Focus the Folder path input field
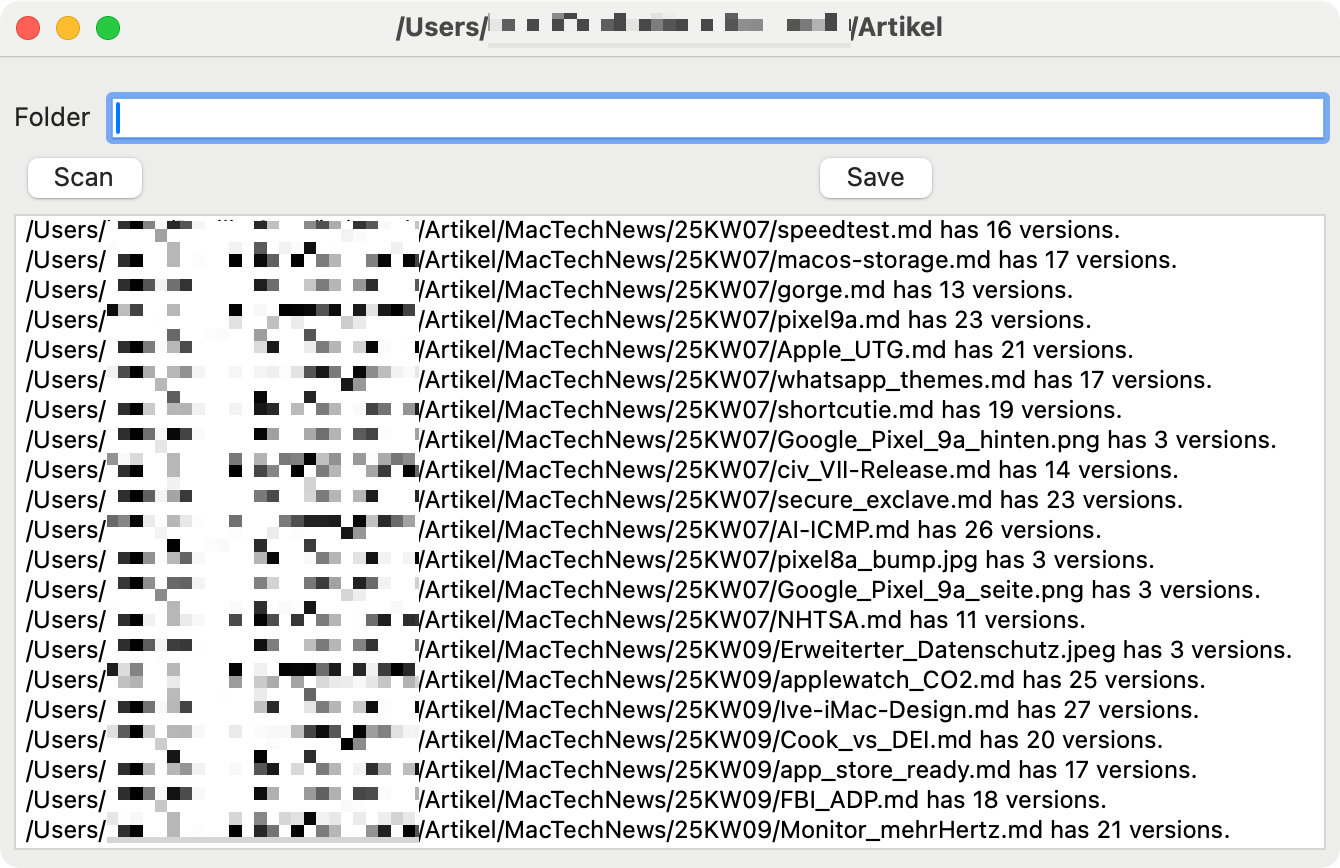Screen dimensions: 1340x868 [718, 117]
